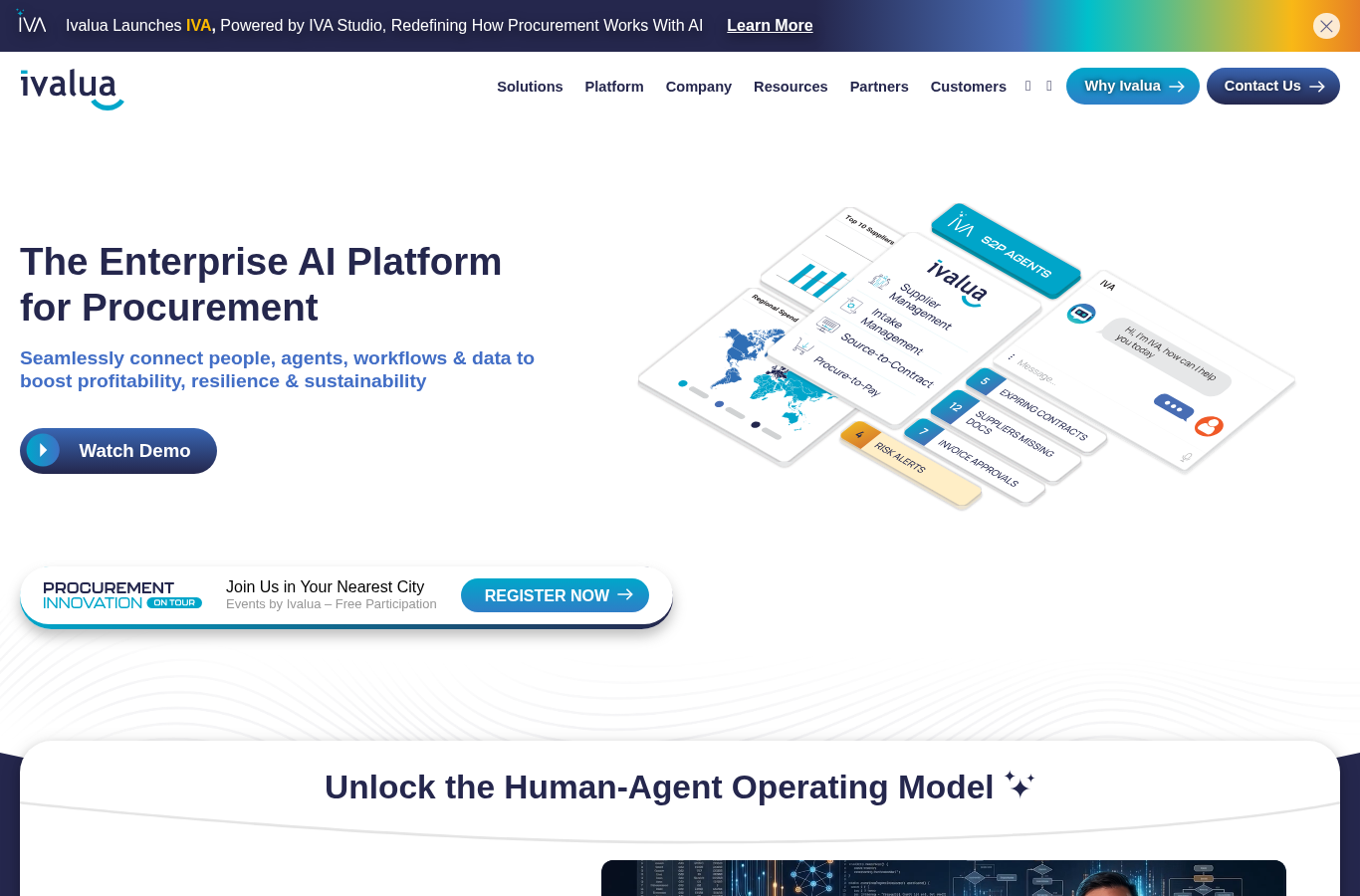Screen dimensions: 1360x896
Task: Click the Intake Management icon in the hero graphic
Action: [x=851, y=306]
